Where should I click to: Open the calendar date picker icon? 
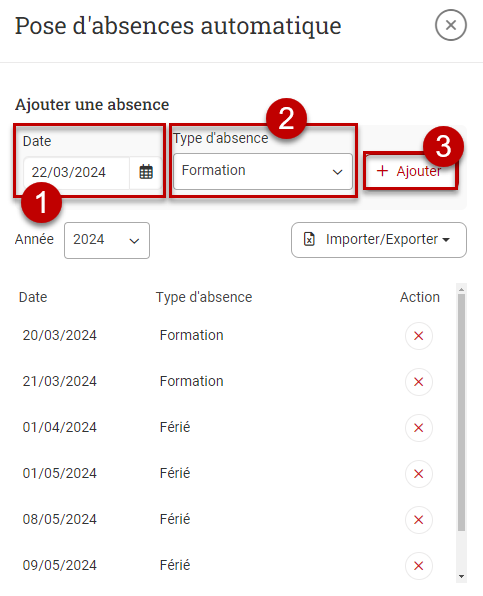pos(146,172)
